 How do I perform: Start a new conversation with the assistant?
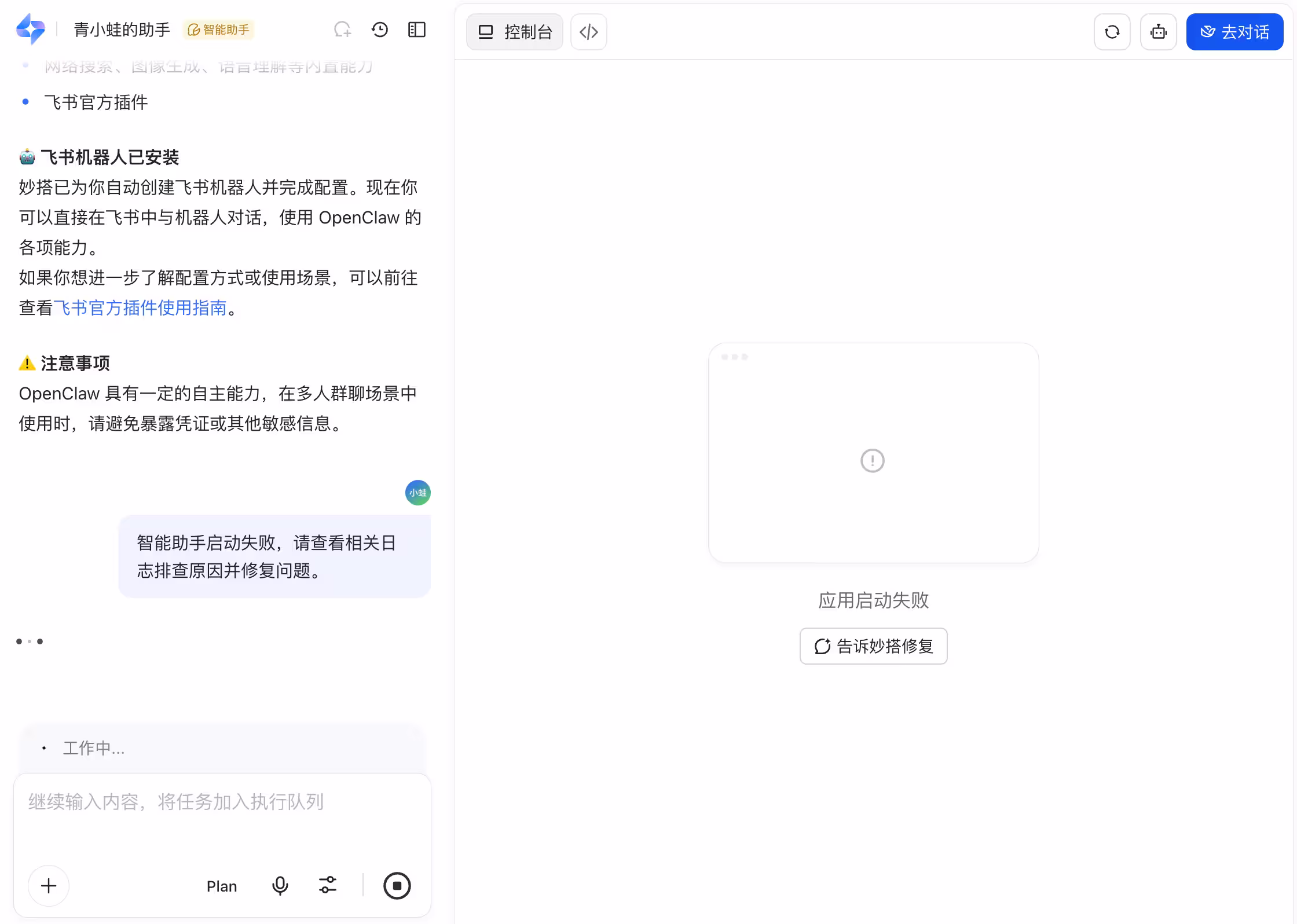point(343,30)
